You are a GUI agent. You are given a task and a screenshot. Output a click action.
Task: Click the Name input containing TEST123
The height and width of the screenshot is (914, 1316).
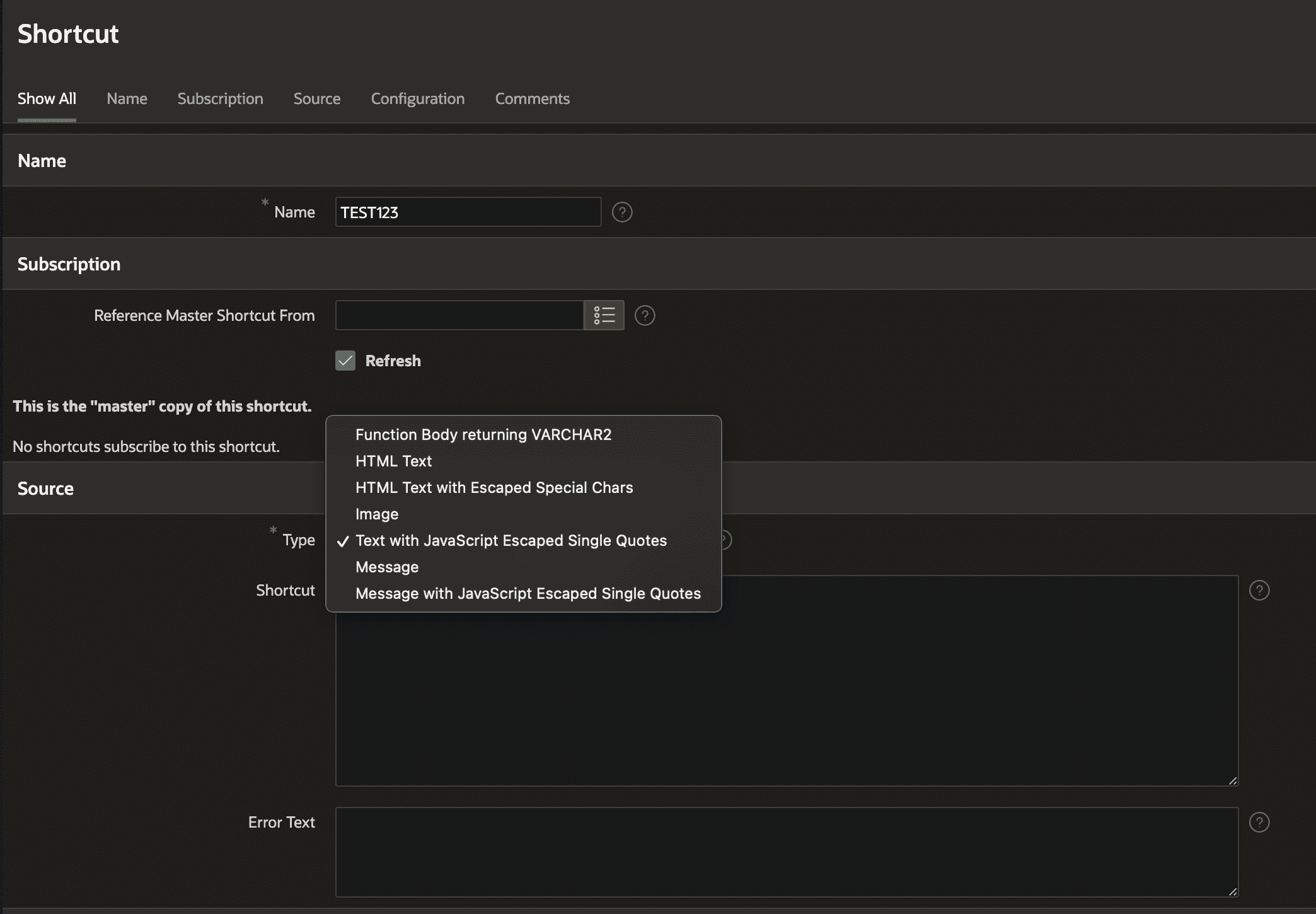click(468, 212)
